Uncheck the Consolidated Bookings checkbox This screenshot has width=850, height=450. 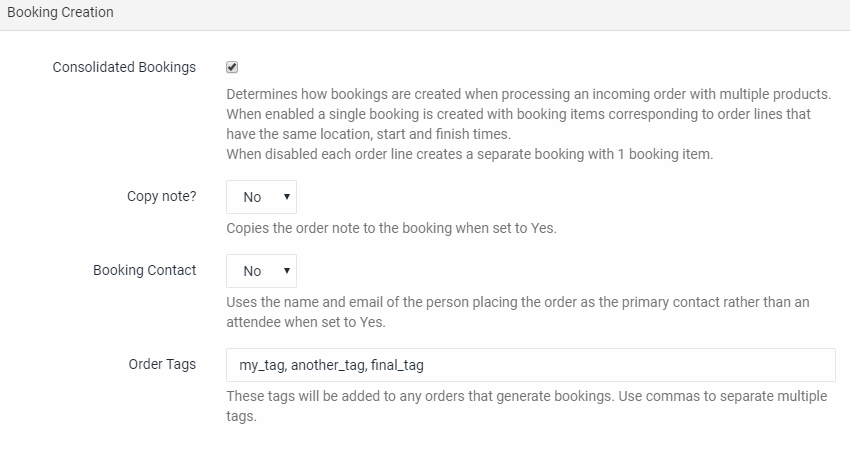point(232,67)
